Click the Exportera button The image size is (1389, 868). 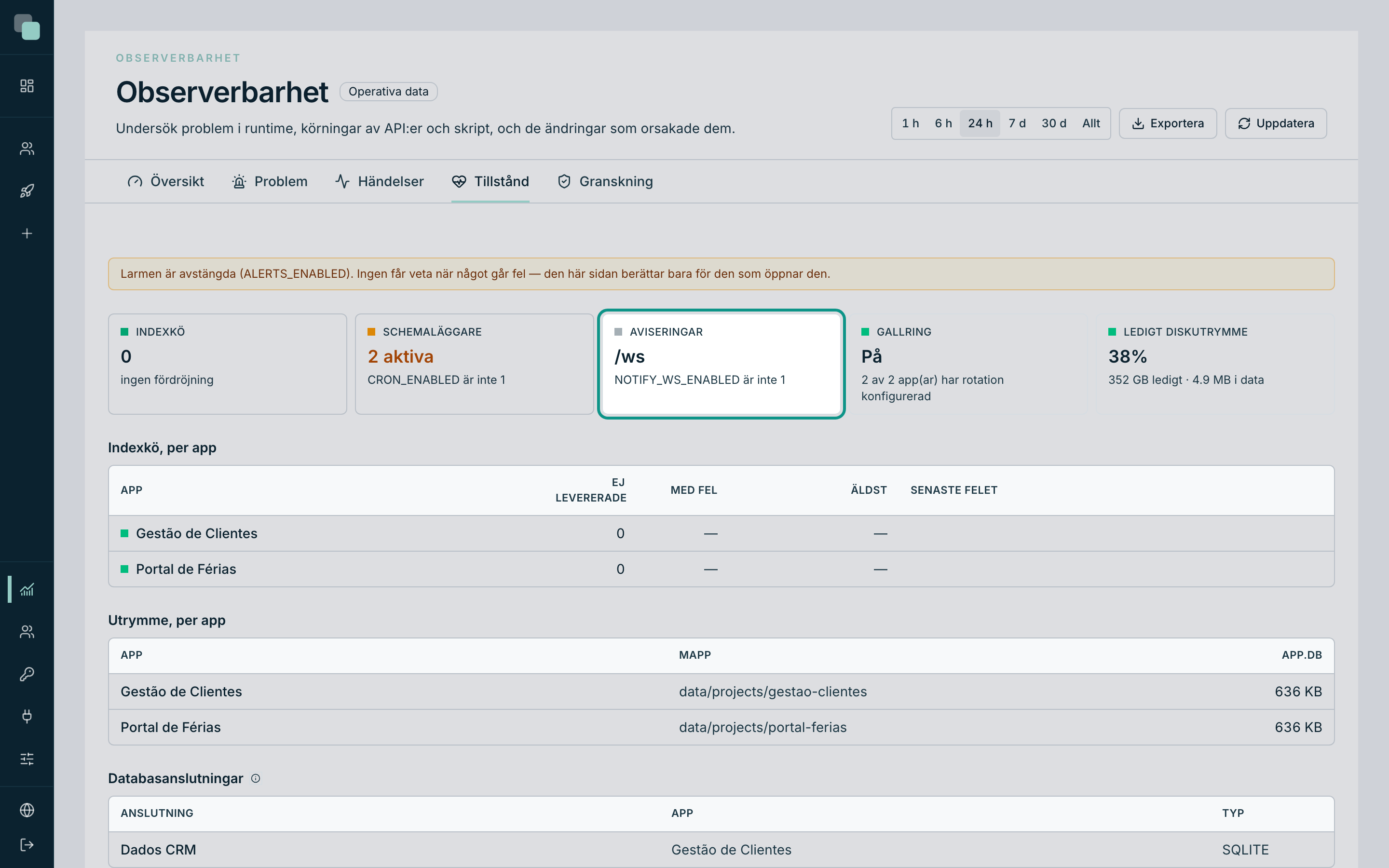click(1168, 123)
